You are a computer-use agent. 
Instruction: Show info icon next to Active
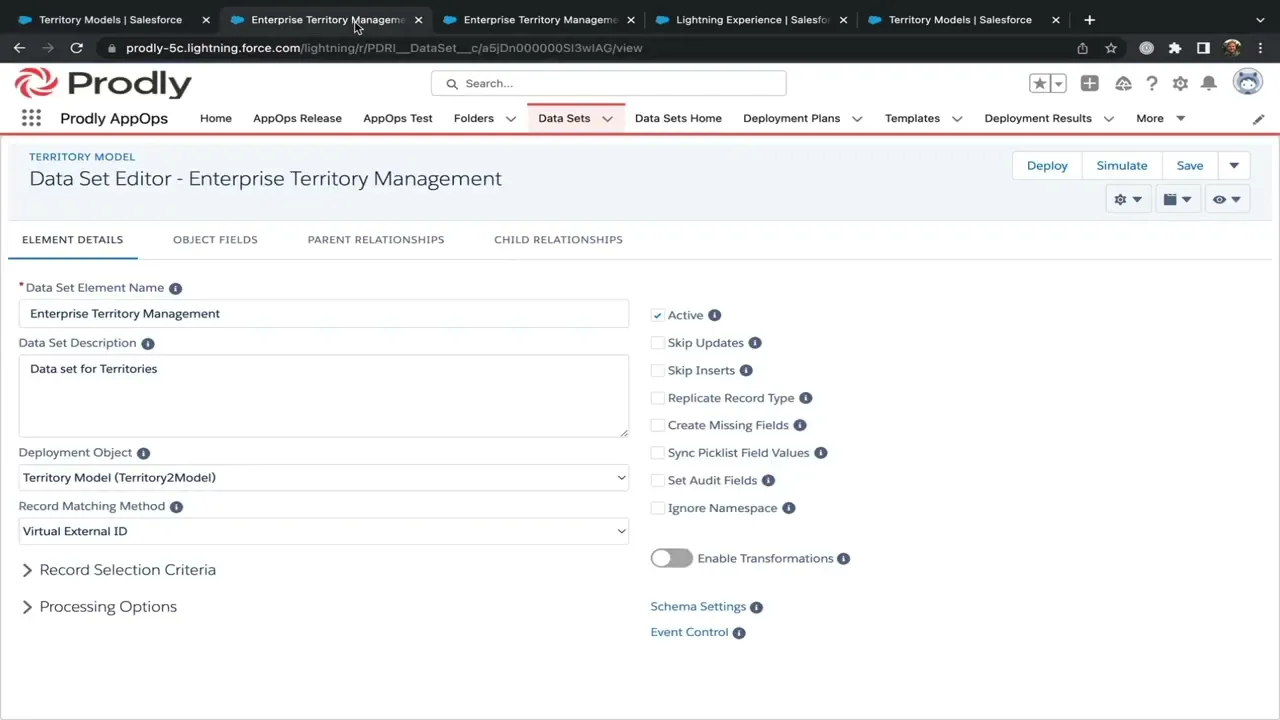pyautogui.click(x=715, y=315)
